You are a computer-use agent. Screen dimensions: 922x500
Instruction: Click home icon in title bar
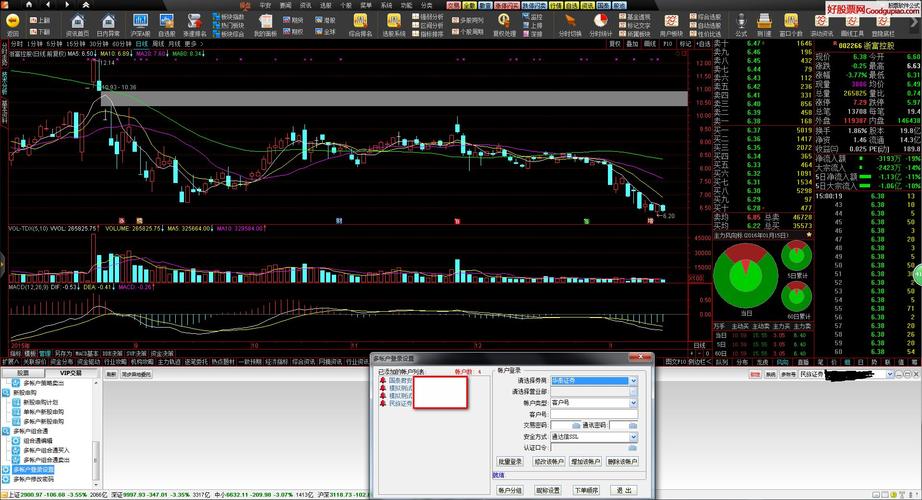click(29, 5)
